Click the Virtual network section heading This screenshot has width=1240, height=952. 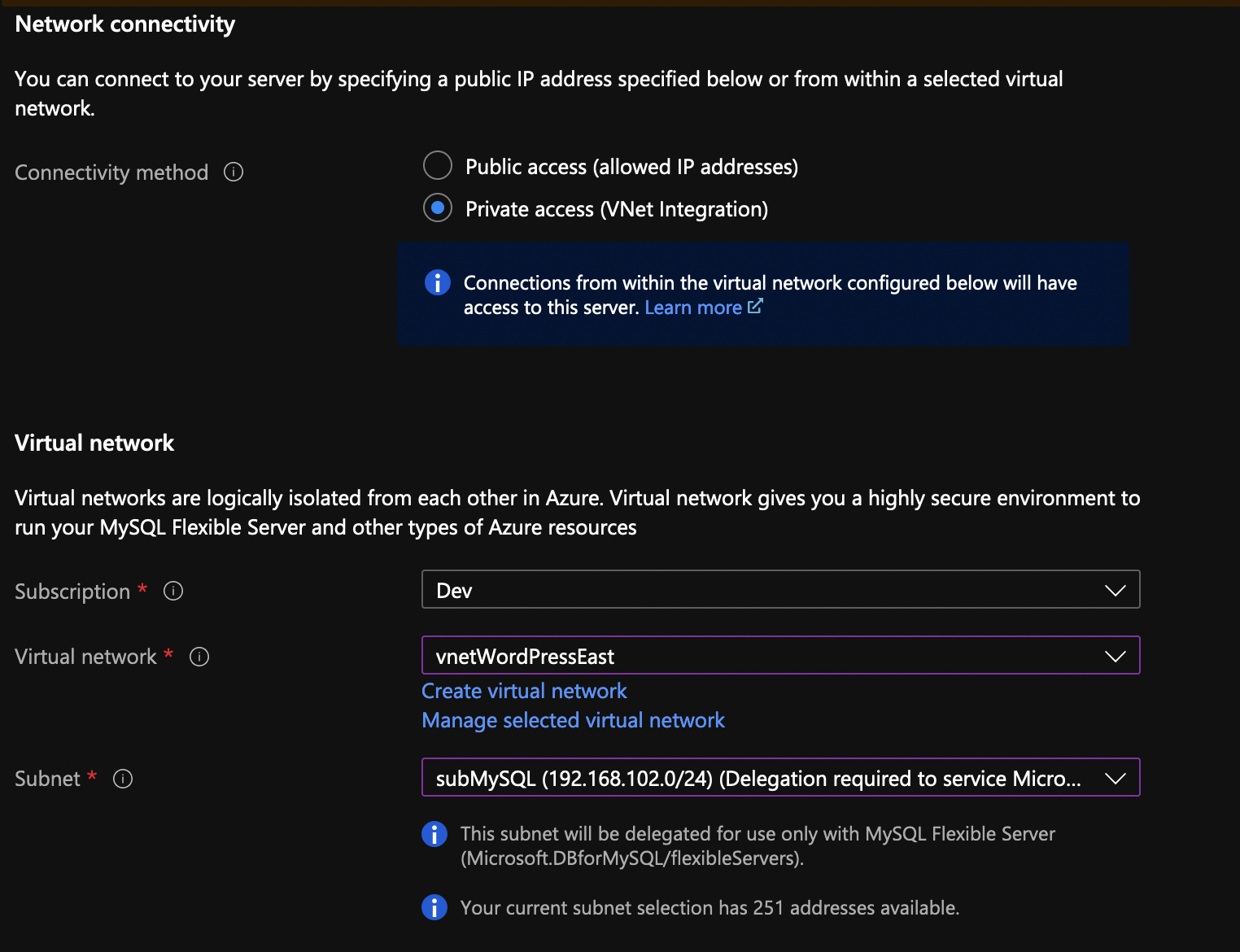tap(94, 443)
